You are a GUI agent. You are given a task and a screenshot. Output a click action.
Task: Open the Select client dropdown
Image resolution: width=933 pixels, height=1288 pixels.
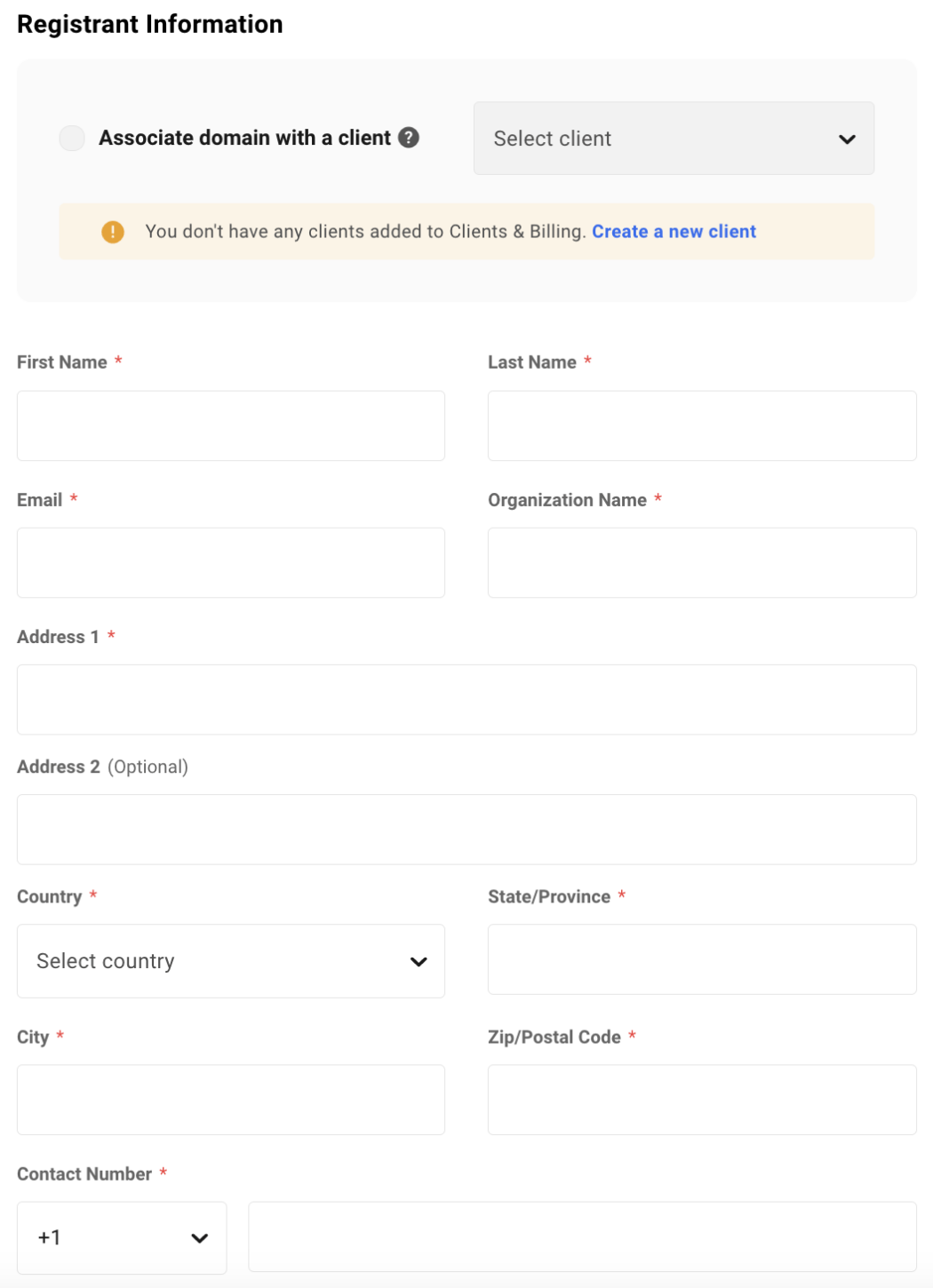point(673,139)
